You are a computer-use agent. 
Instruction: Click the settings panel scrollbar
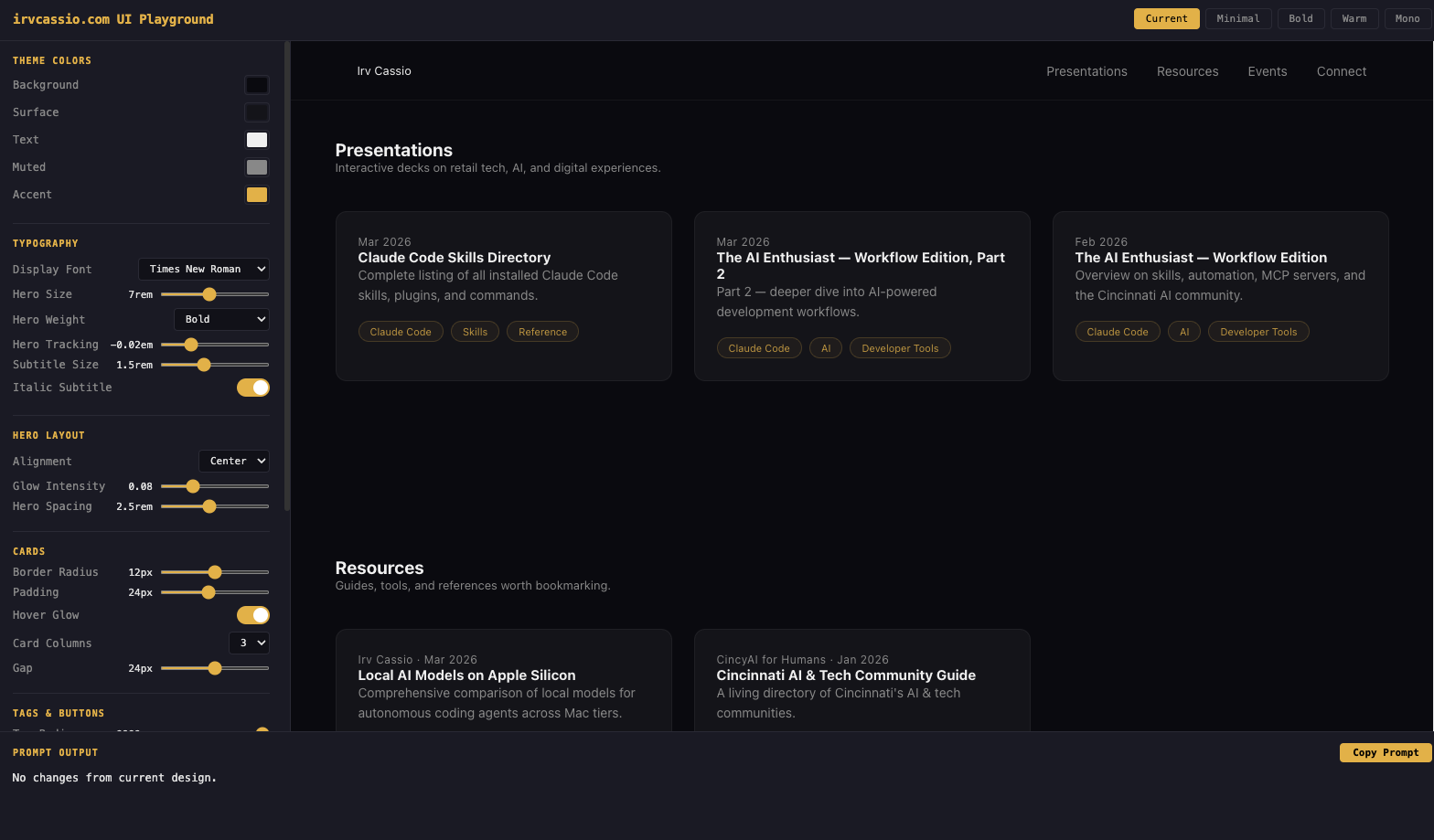pos(287,274)
